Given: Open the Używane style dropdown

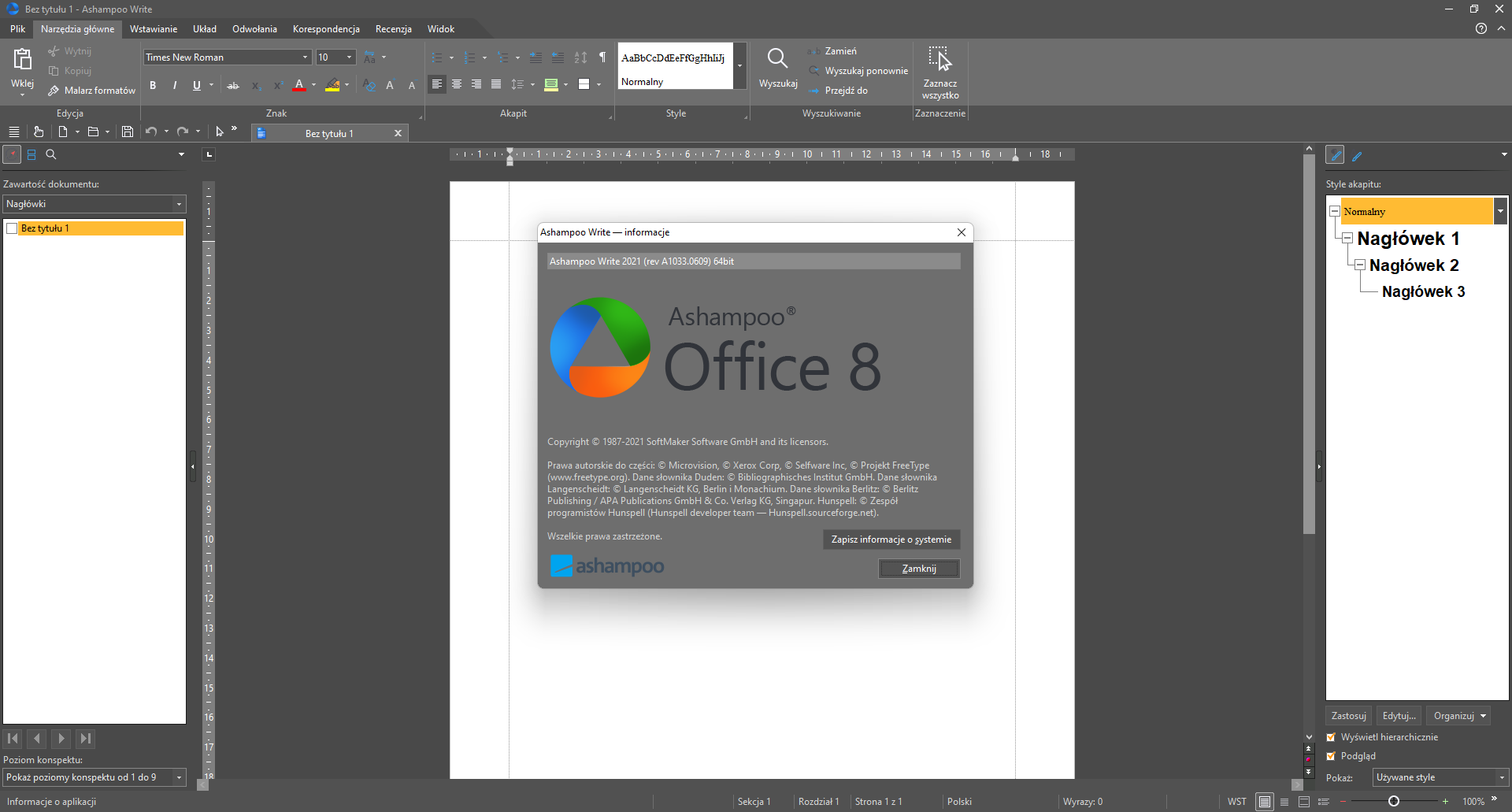Looking at the screenshot, I should point(1502,777).
